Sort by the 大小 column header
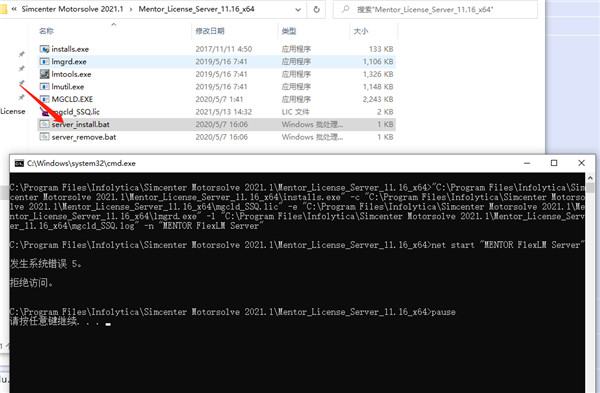 tap(360, 31)
